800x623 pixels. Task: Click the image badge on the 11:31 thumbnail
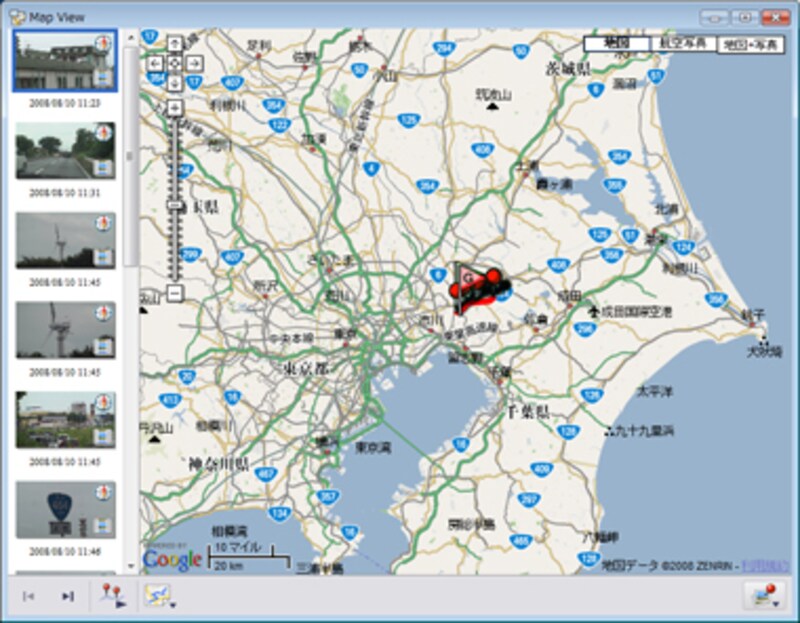click(x=103, y=168)
